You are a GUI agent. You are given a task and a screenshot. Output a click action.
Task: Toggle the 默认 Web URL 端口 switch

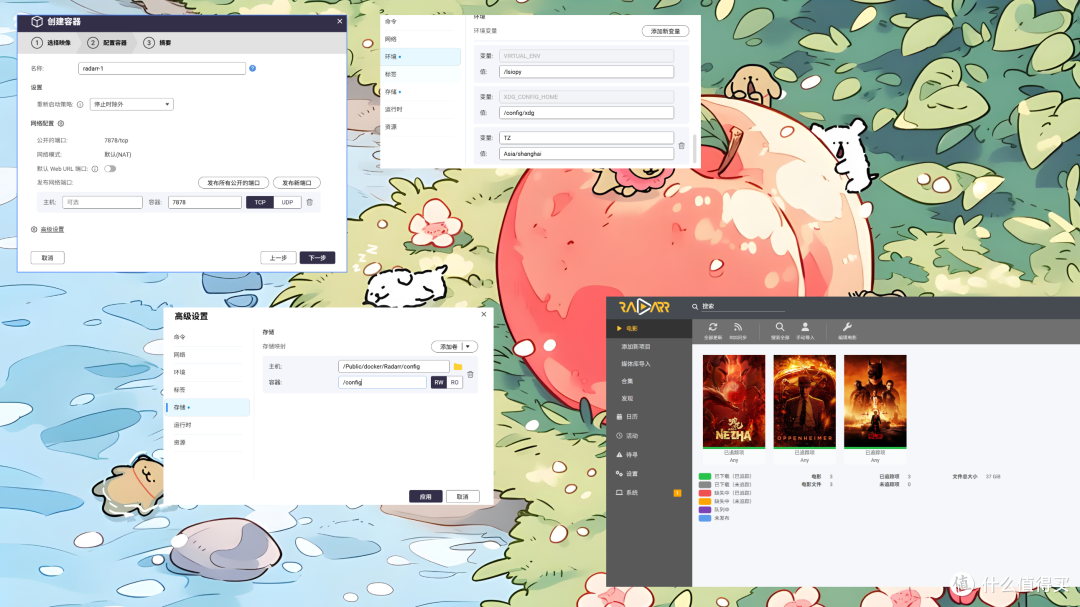coord(110,169)
